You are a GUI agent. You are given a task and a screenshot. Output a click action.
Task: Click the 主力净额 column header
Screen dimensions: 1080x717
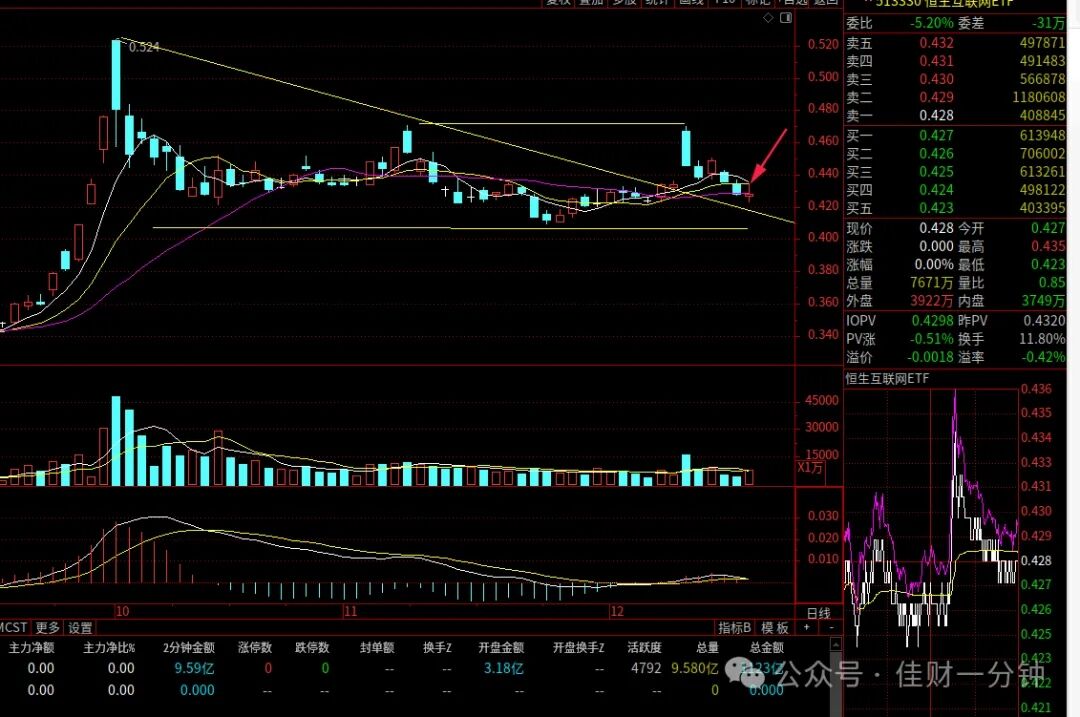pyautogui.click(x=31, y=647)
